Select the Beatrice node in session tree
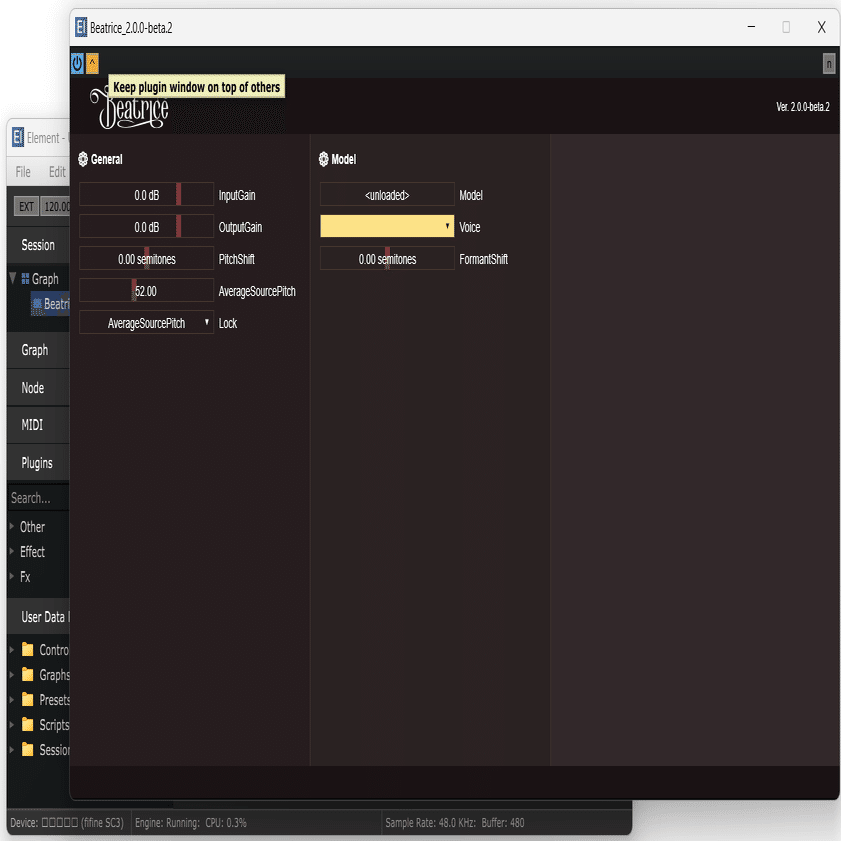 [x=51, y=304]
